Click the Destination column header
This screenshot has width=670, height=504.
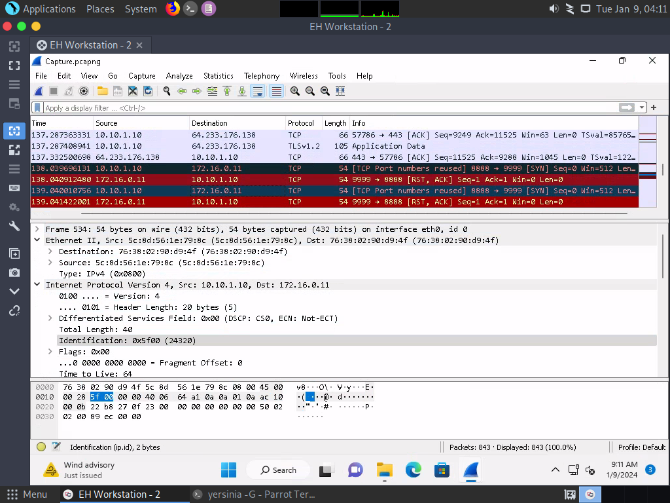(x=209, y=123)
